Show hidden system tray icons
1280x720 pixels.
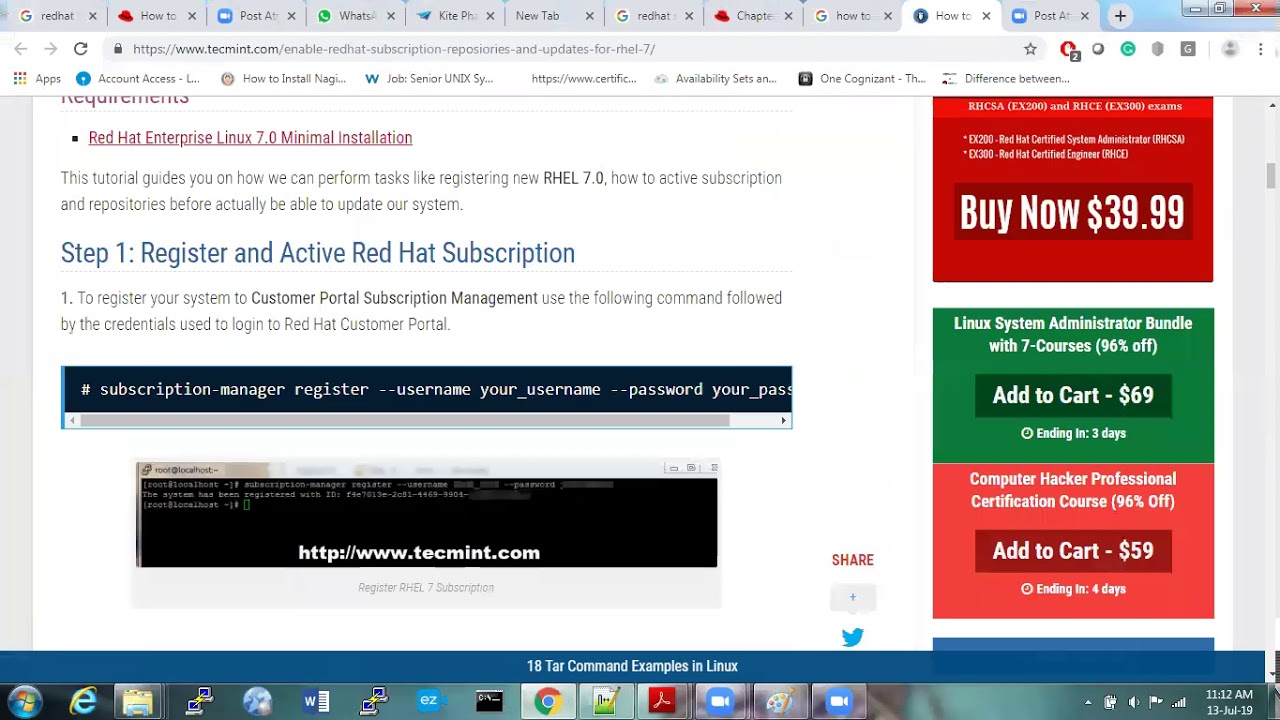[x=1088, y=702]
